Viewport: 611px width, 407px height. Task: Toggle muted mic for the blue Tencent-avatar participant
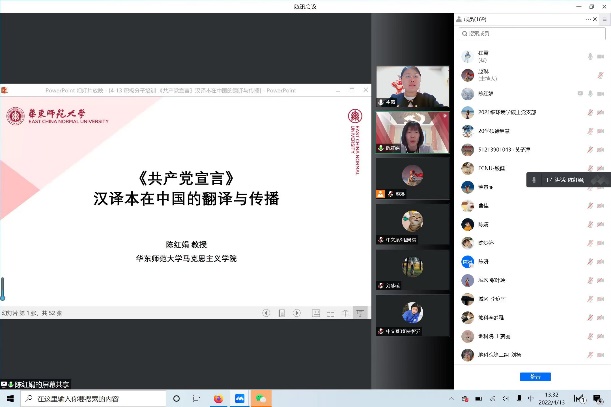coord(590,262)
